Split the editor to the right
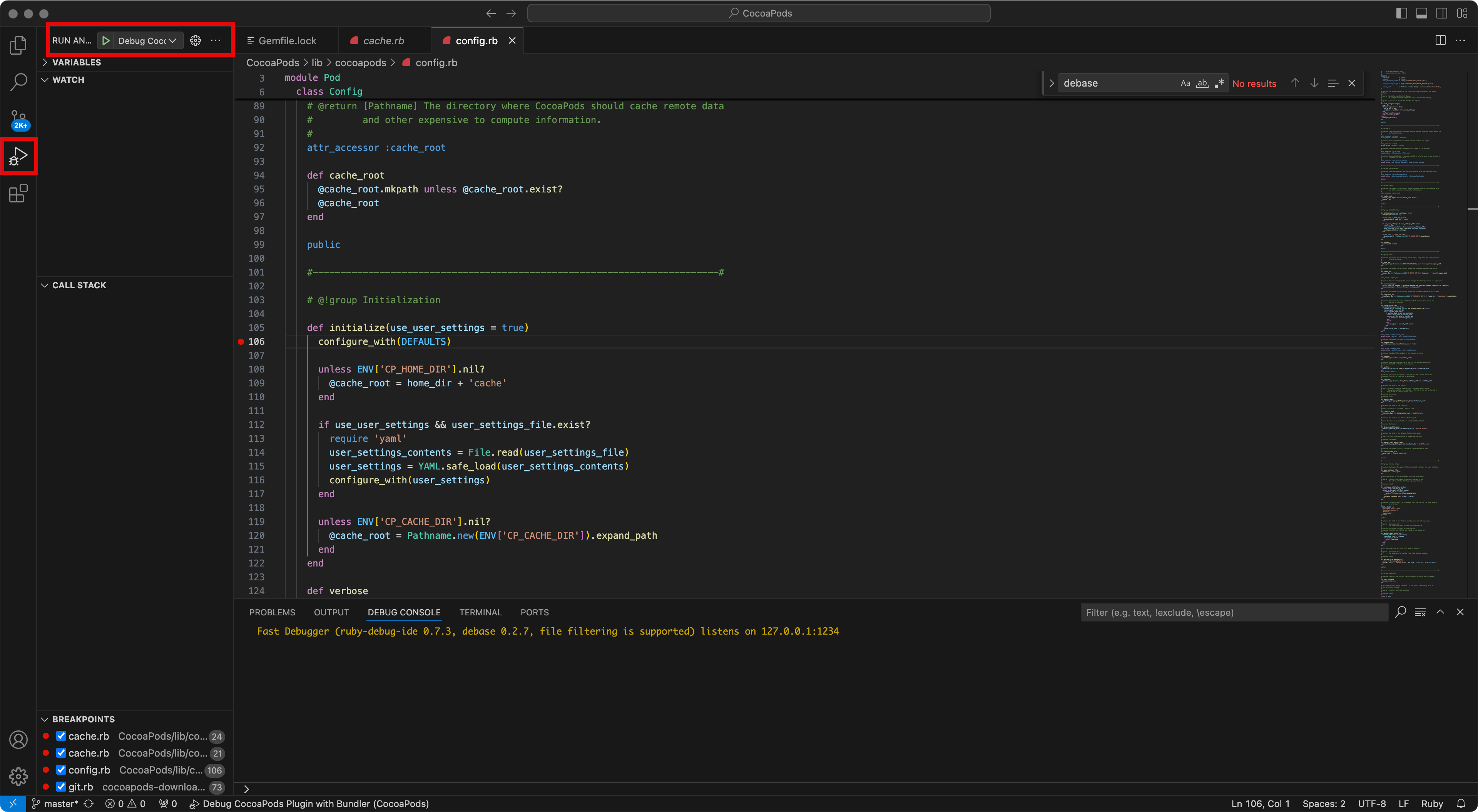The width and height of the screenshot is (1478, 812). point(1440,40)
